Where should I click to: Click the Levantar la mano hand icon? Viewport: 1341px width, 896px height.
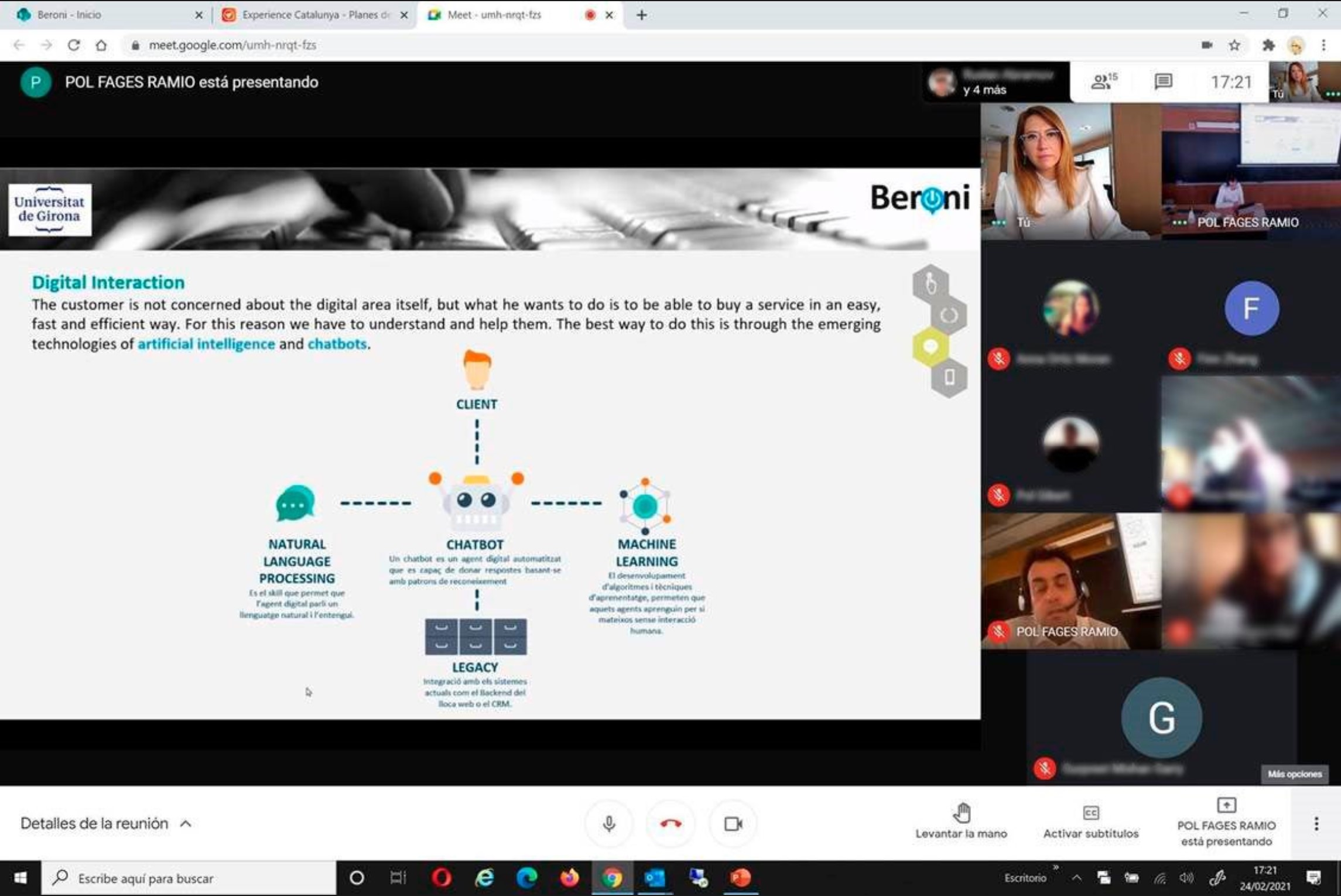tap(961, 813)
